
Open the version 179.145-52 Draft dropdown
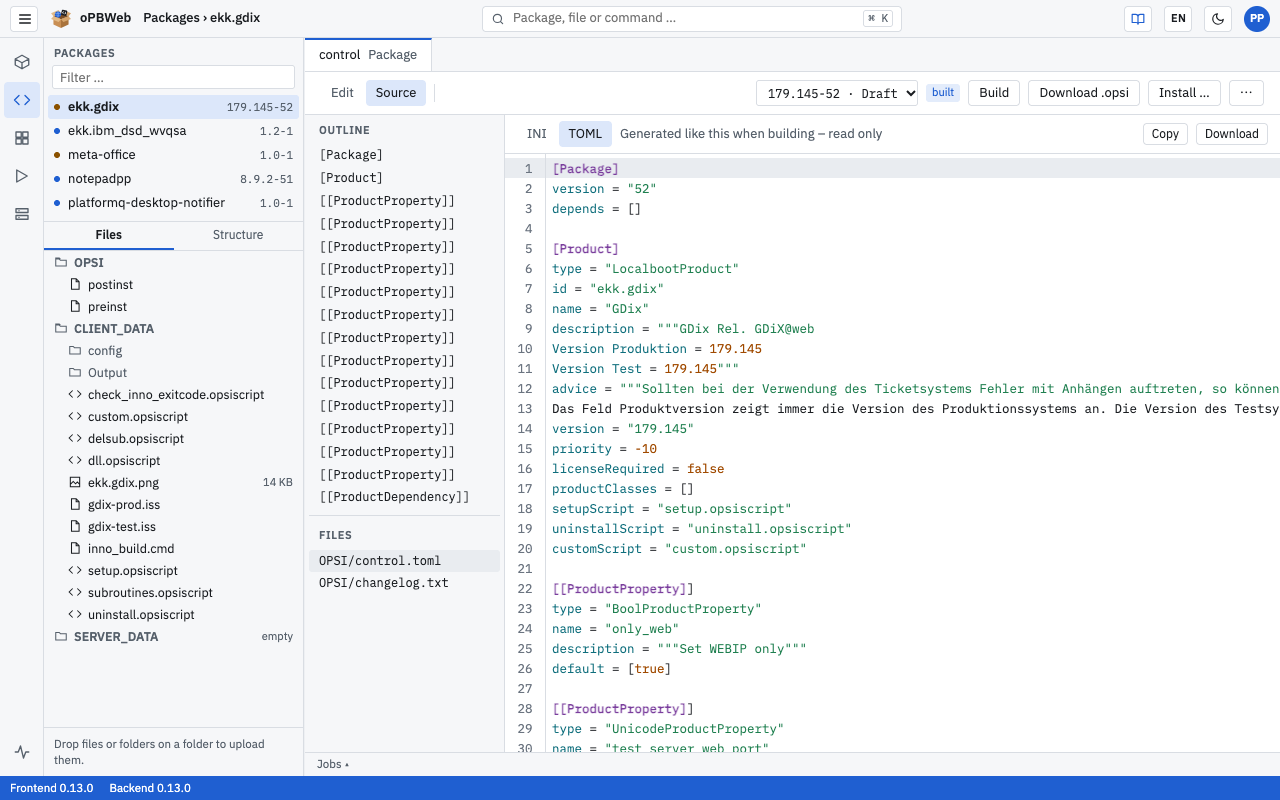pyautogui.click(x=837, y=93)
